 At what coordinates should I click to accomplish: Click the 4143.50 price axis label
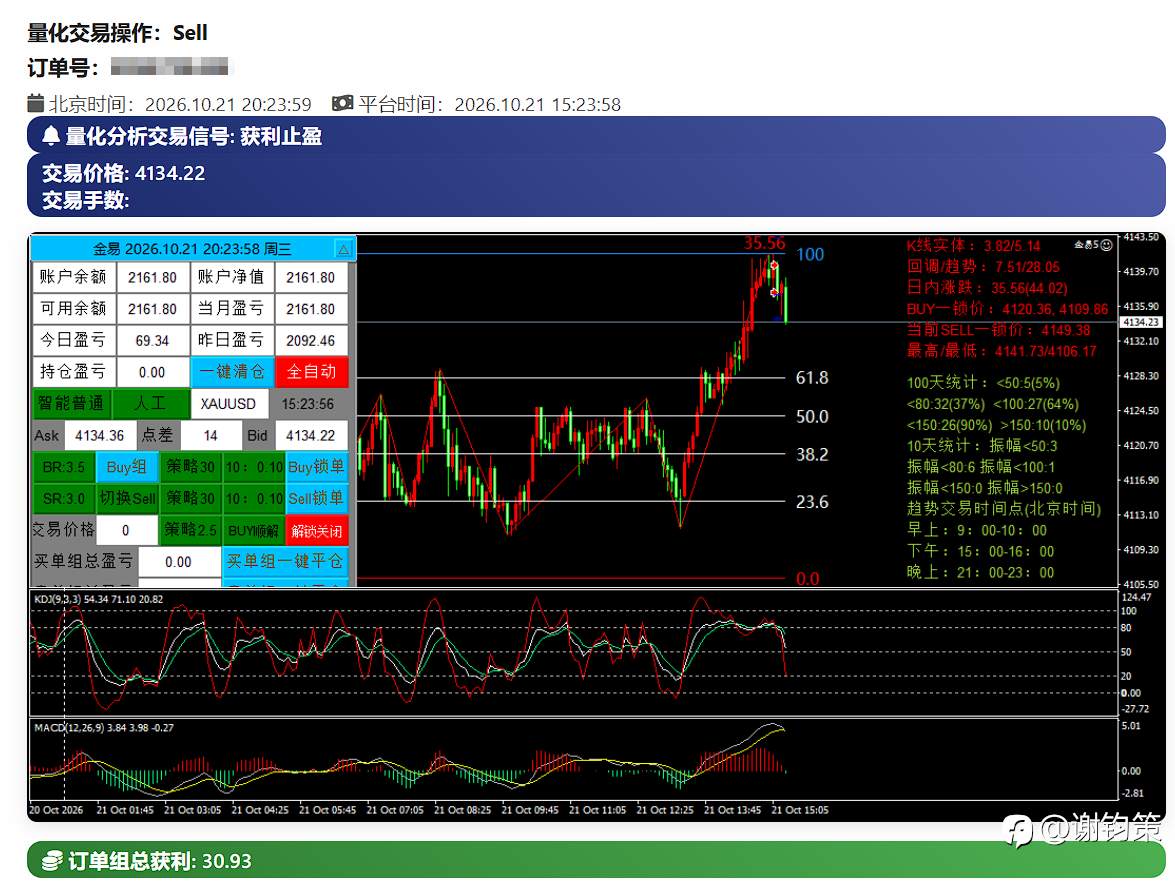click(x=1141, y=237)
